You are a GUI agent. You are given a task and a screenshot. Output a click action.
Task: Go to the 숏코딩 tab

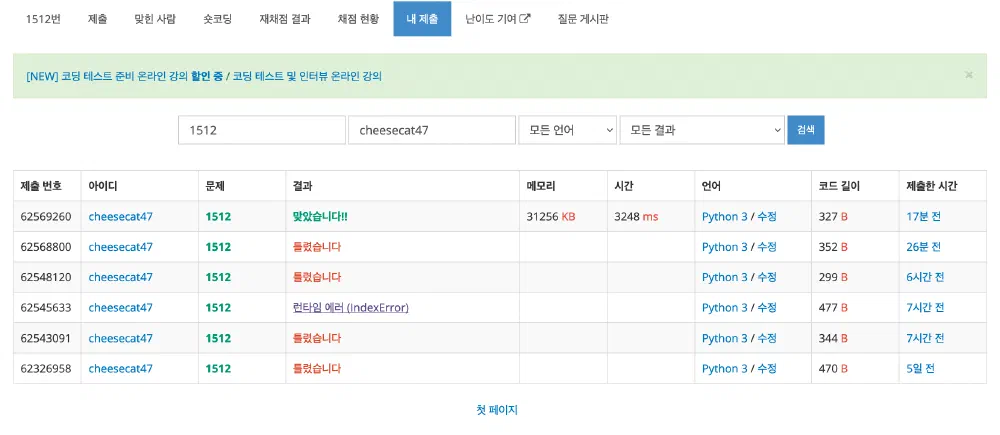coord(217,18)
